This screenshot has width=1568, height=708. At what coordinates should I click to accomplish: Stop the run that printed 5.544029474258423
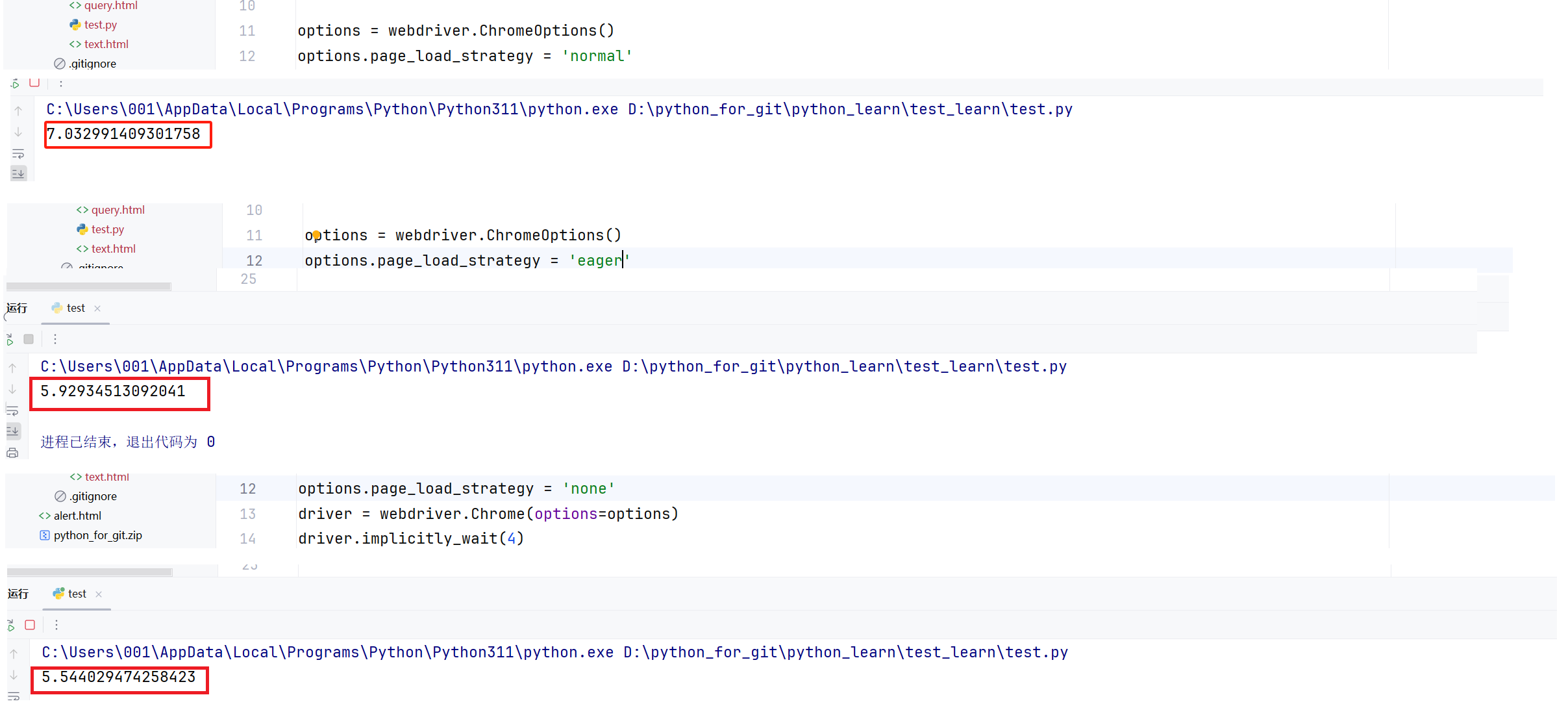[x=30, y=625]
